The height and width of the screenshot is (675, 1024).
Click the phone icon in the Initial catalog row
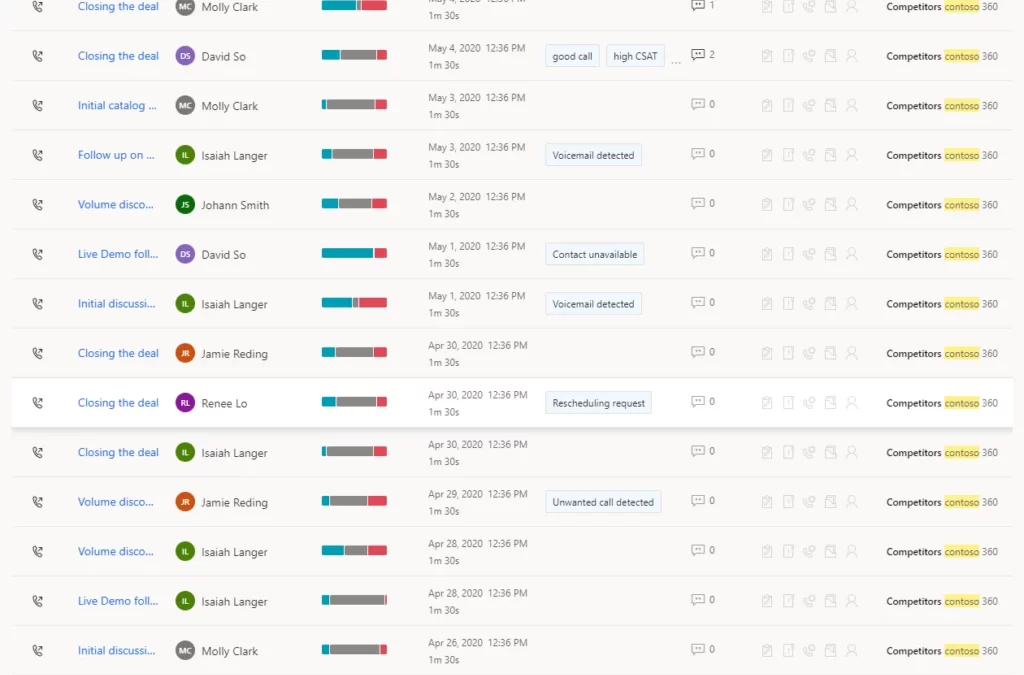click(38, 105)
